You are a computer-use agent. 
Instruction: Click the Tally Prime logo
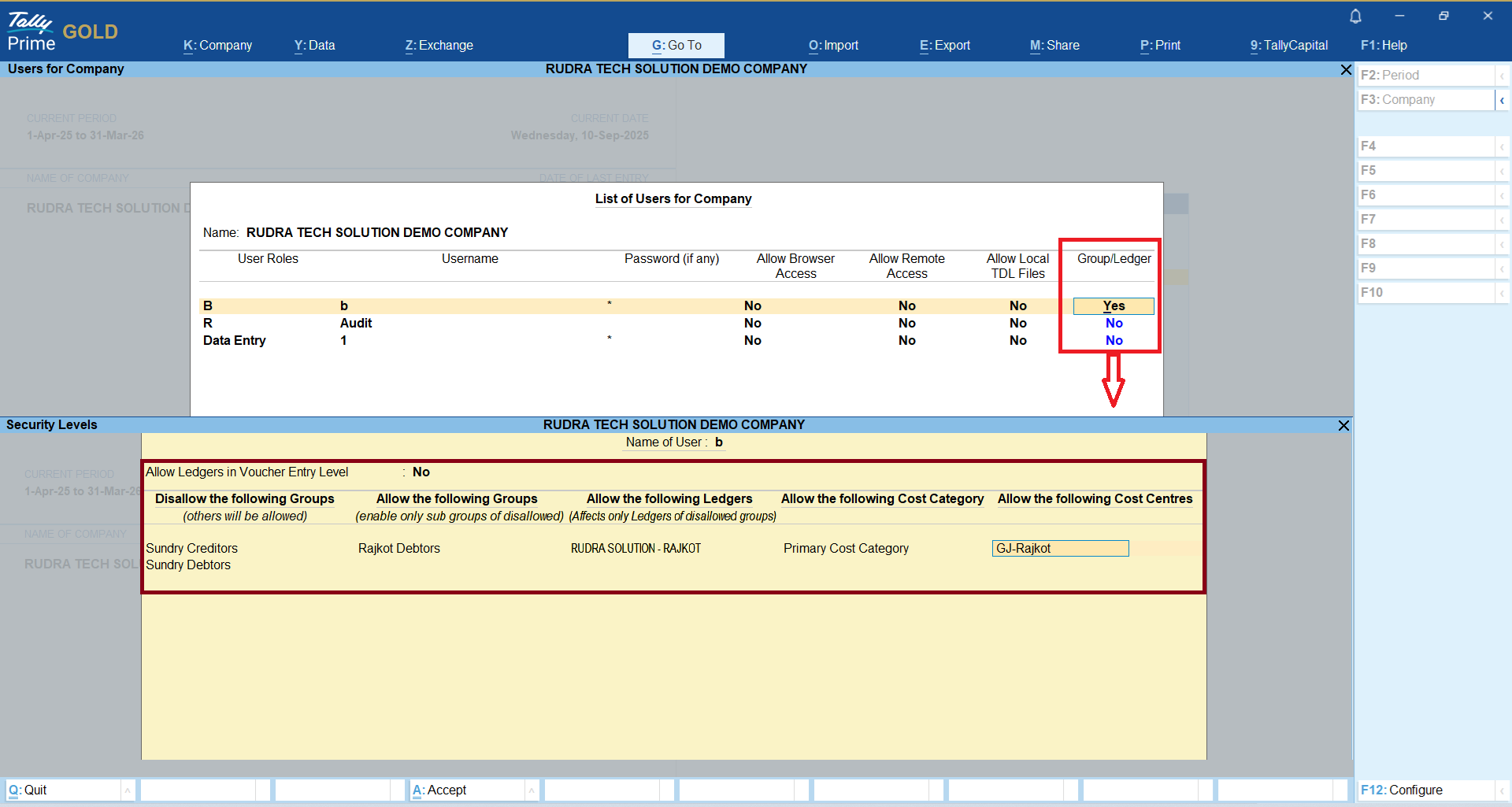click(31, 31)
